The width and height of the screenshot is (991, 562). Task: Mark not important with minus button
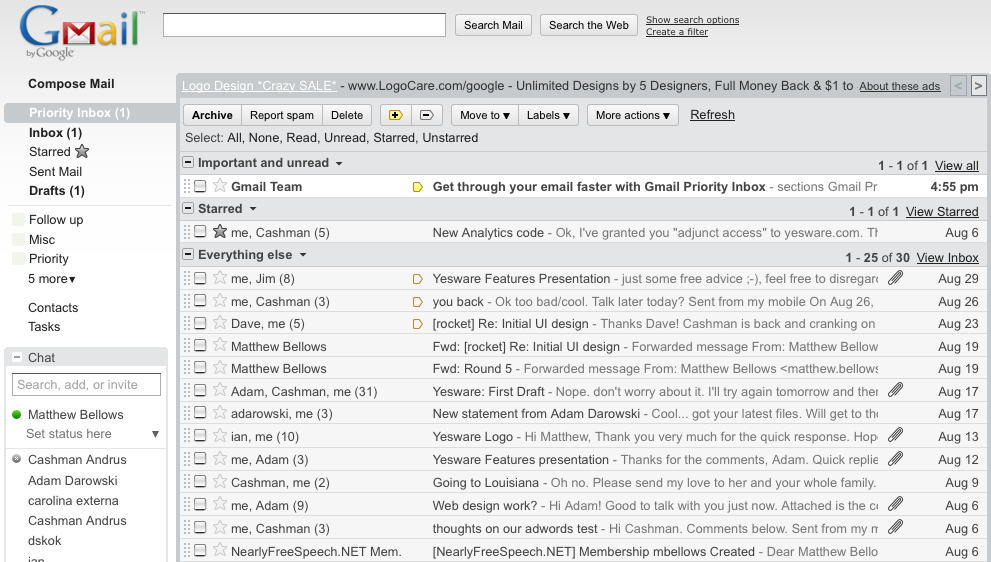point(427,115)
